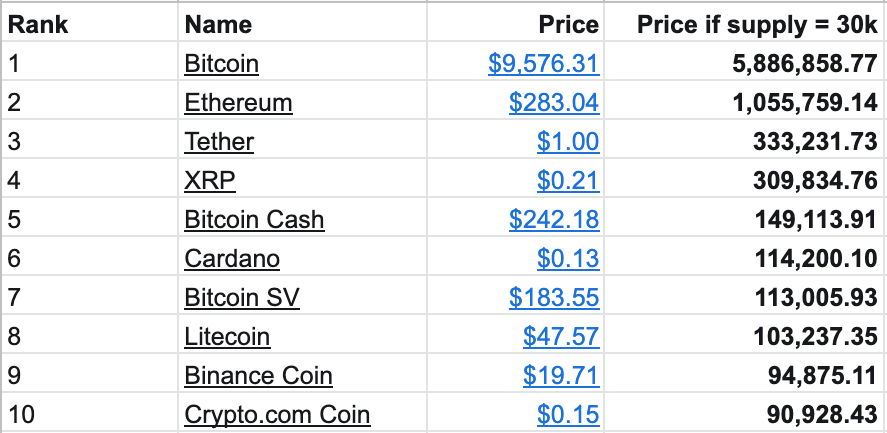Click the $47.57 Litecoin price link
Screen dimensions: 887x433
coord(561,337)
